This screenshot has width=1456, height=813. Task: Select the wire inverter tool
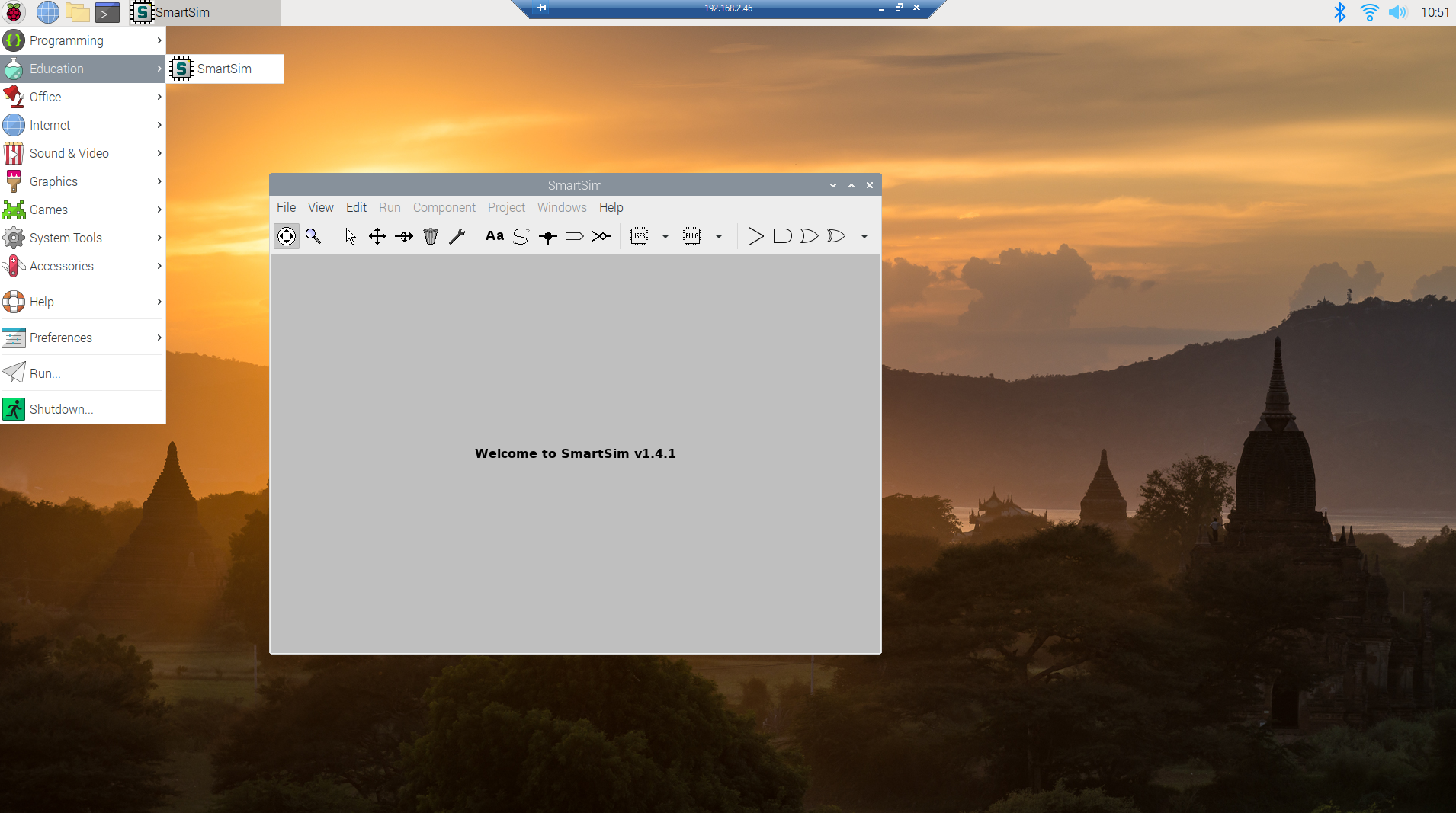point(601,236)
